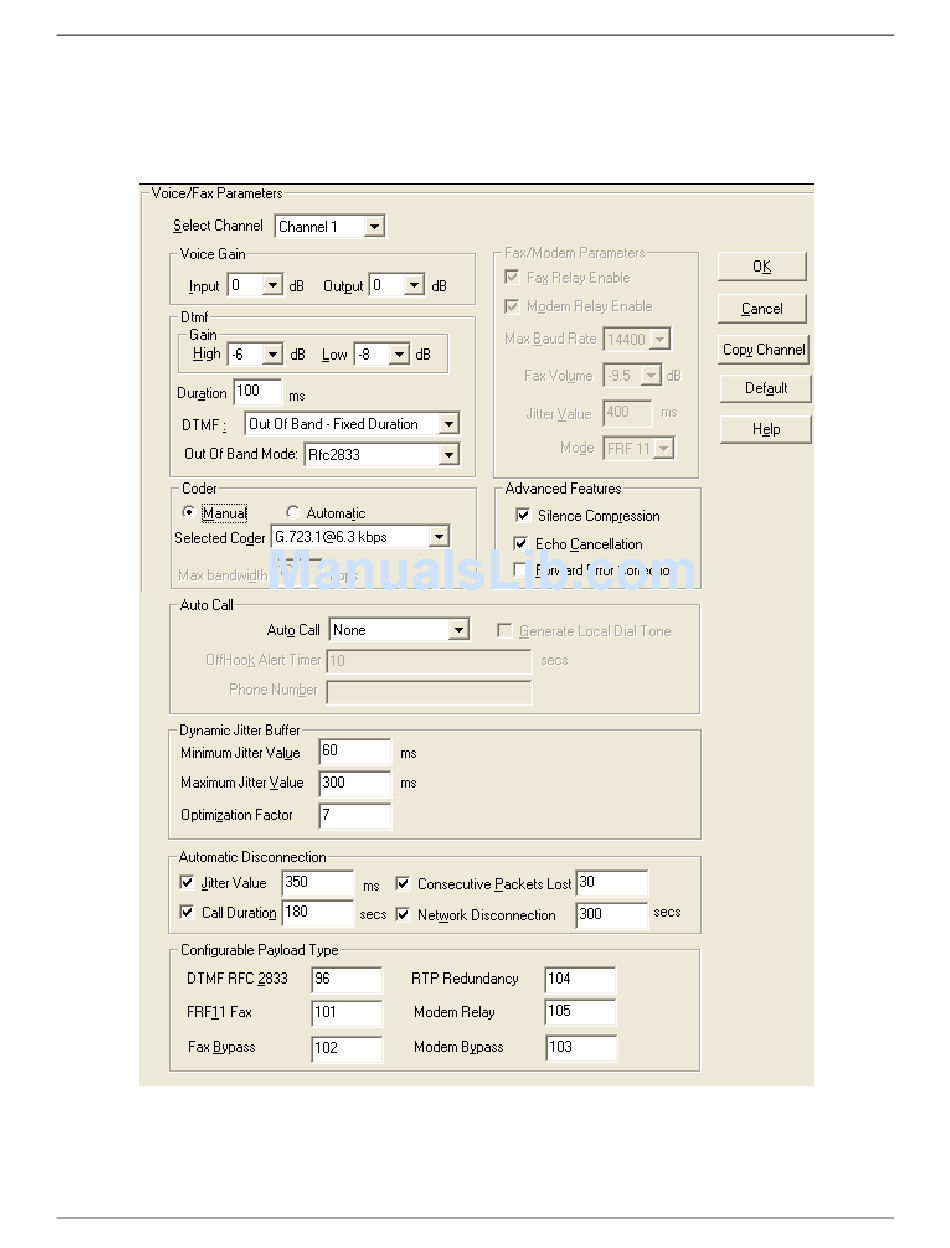Click the Phone Number field
Screen dimensions: 950x1248
429,691
